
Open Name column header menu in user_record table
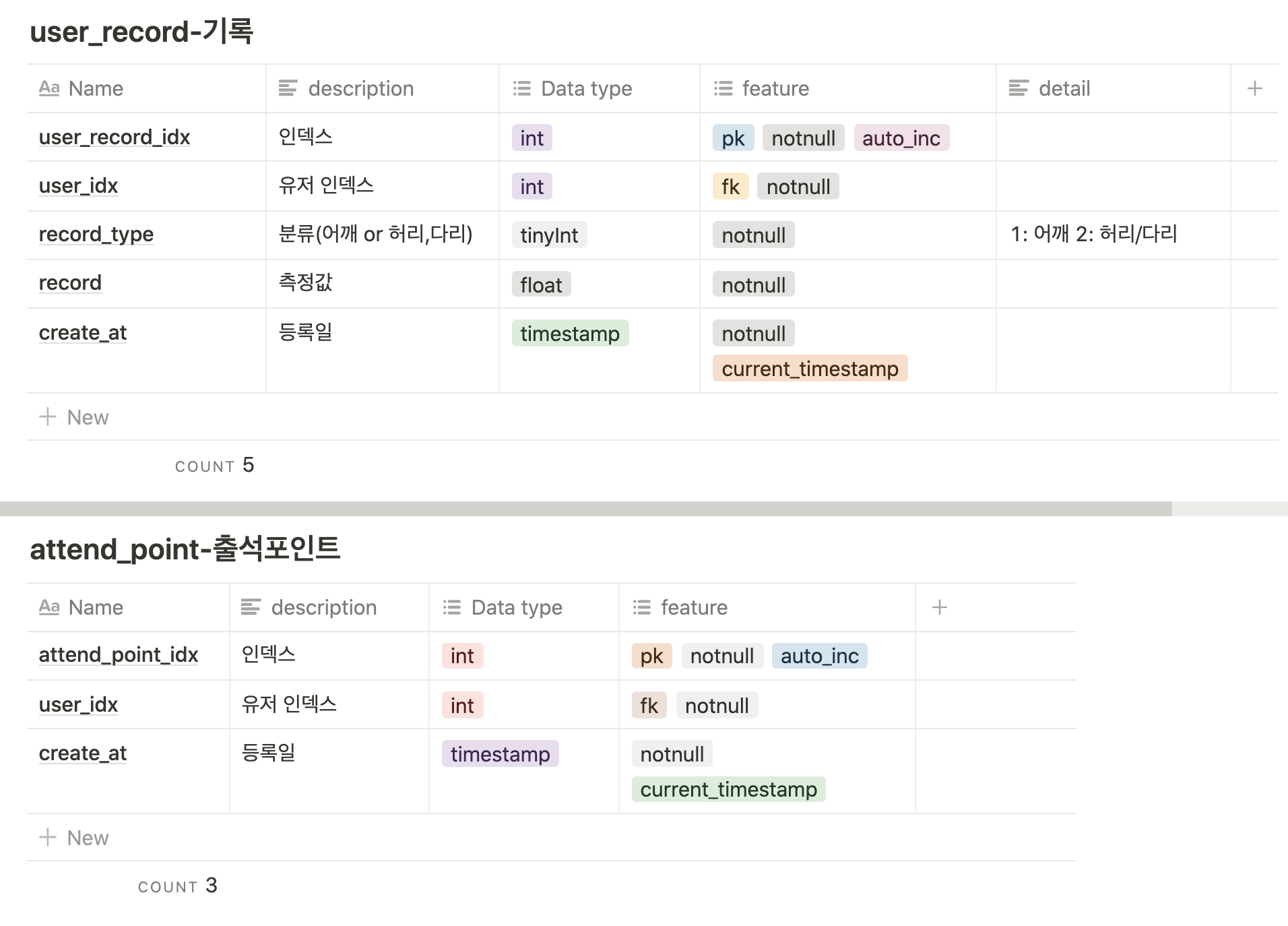pos(146,88)
